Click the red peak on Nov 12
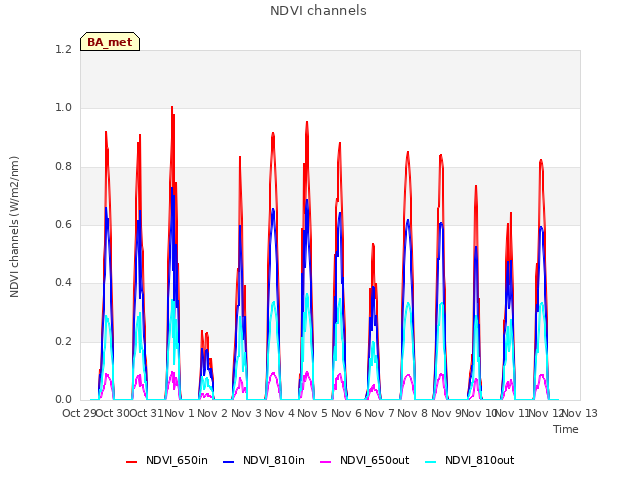The height and width of the screenshot is (480, 640). 541,160
